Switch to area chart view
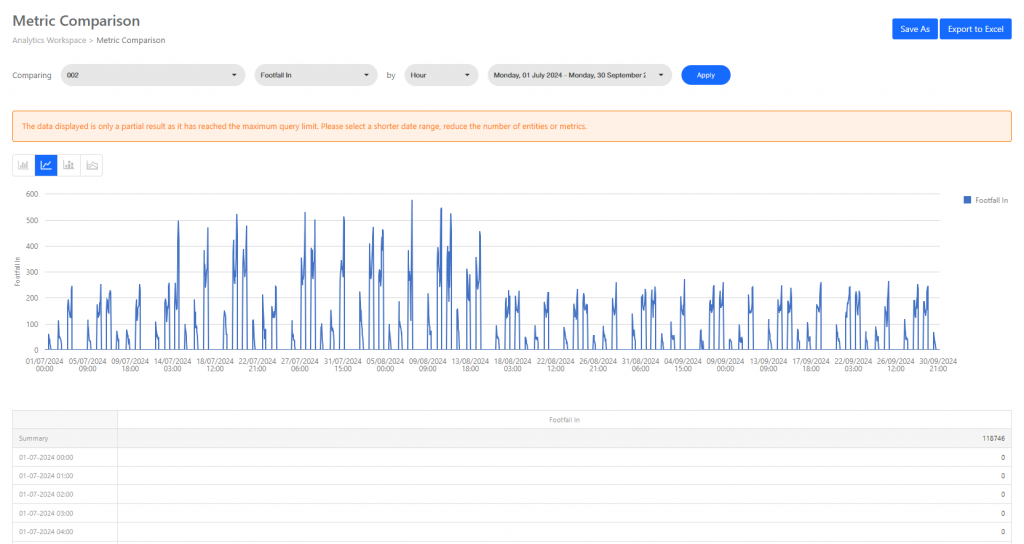The width and height of the screenshot is (1024, 544). coord(92,165)
